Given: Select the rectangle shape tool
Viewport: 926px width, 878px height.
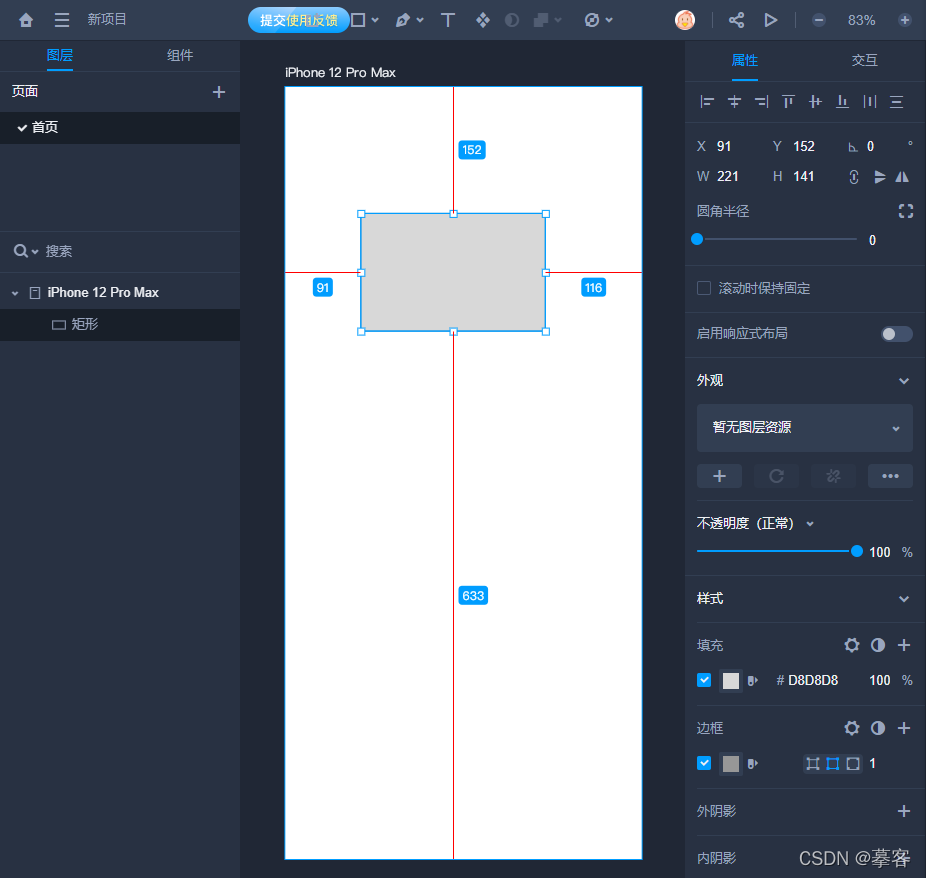Looking at the screenshot, I should pyautogui.click(x=358, y=20).
